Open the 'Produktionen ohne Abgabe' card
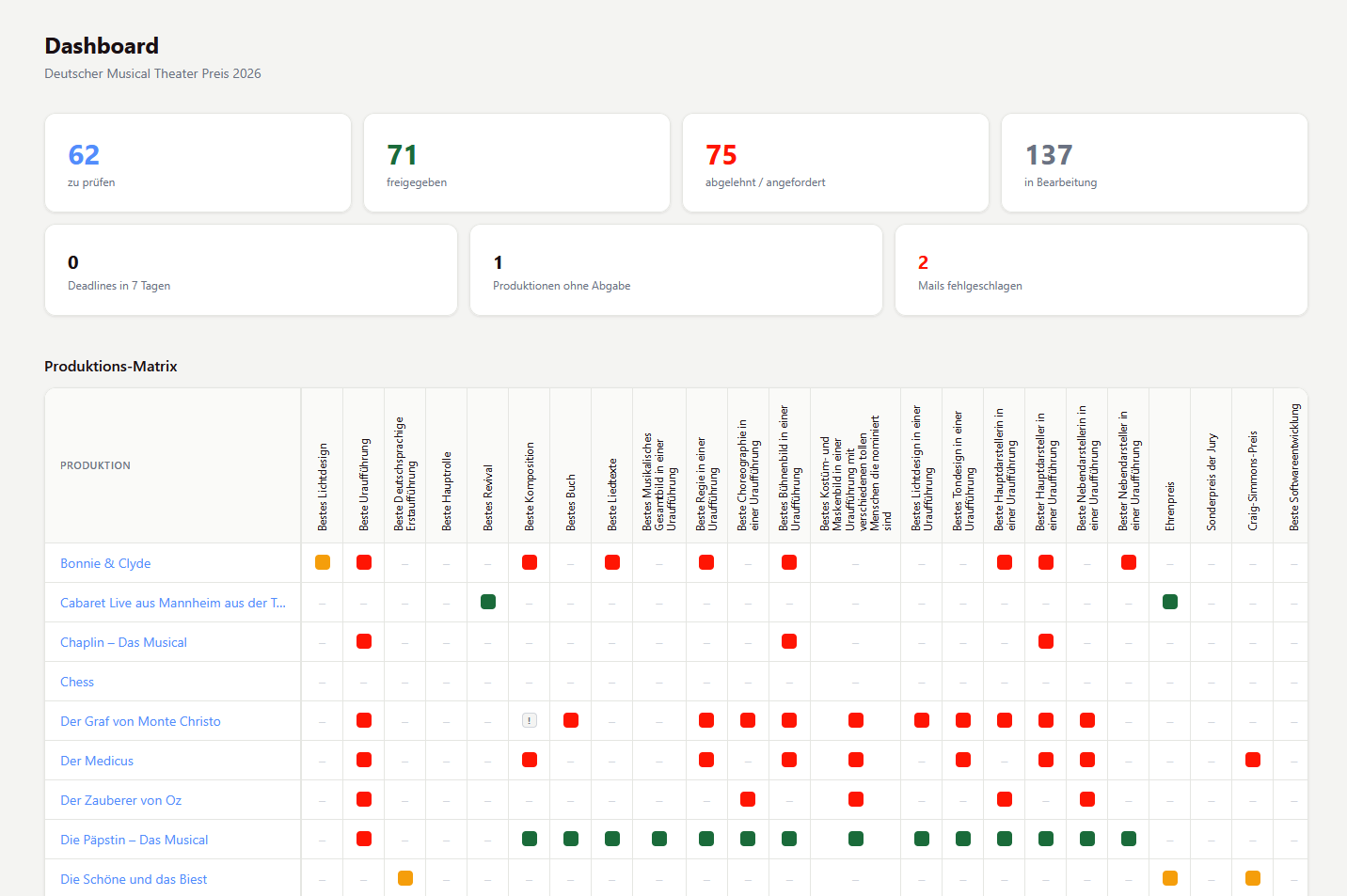The image size is (1347, 896). point(676,270)
